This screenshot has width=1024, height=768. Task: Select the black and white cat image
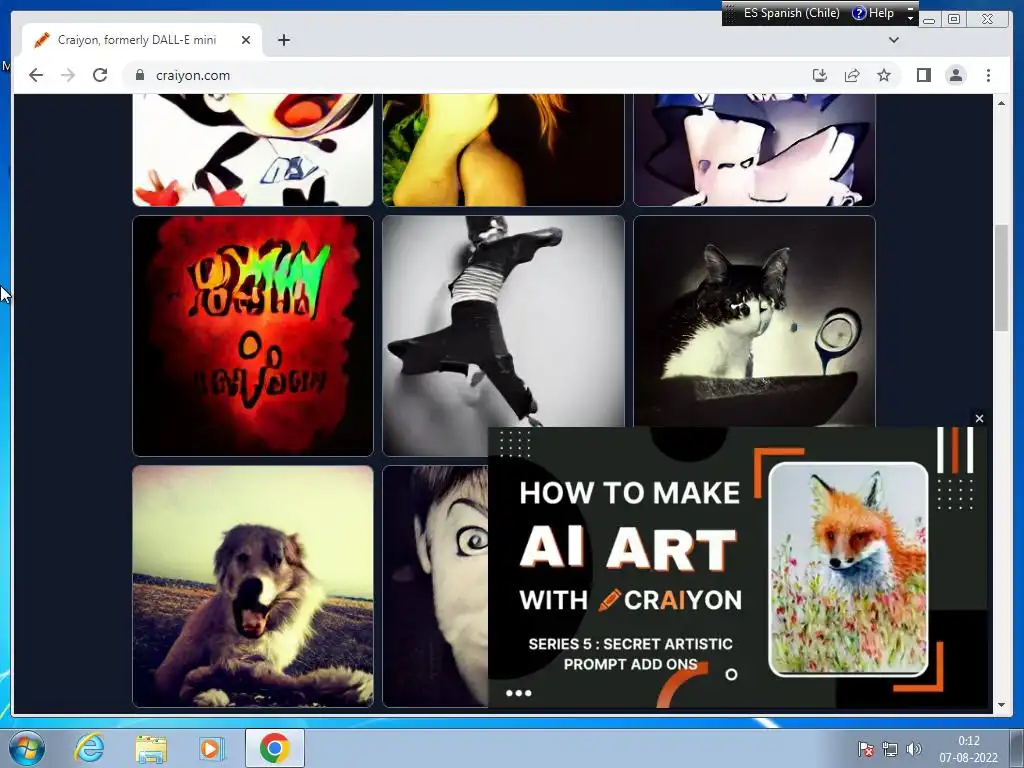[754, 320]
